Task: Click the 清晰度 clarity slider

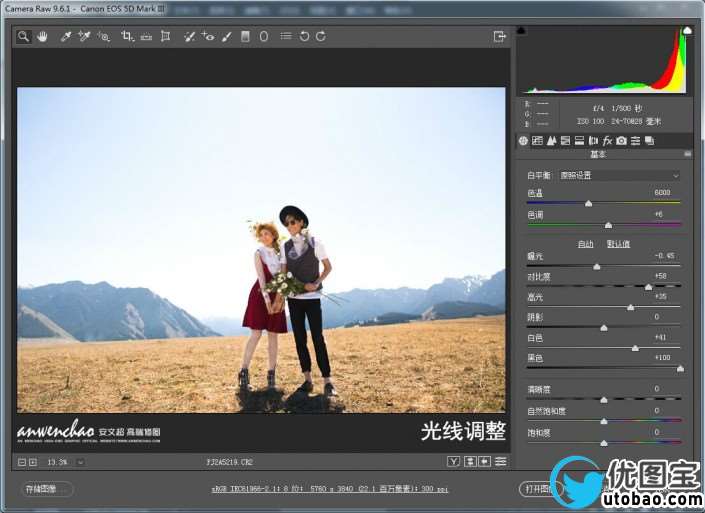Action: (604, 399)
